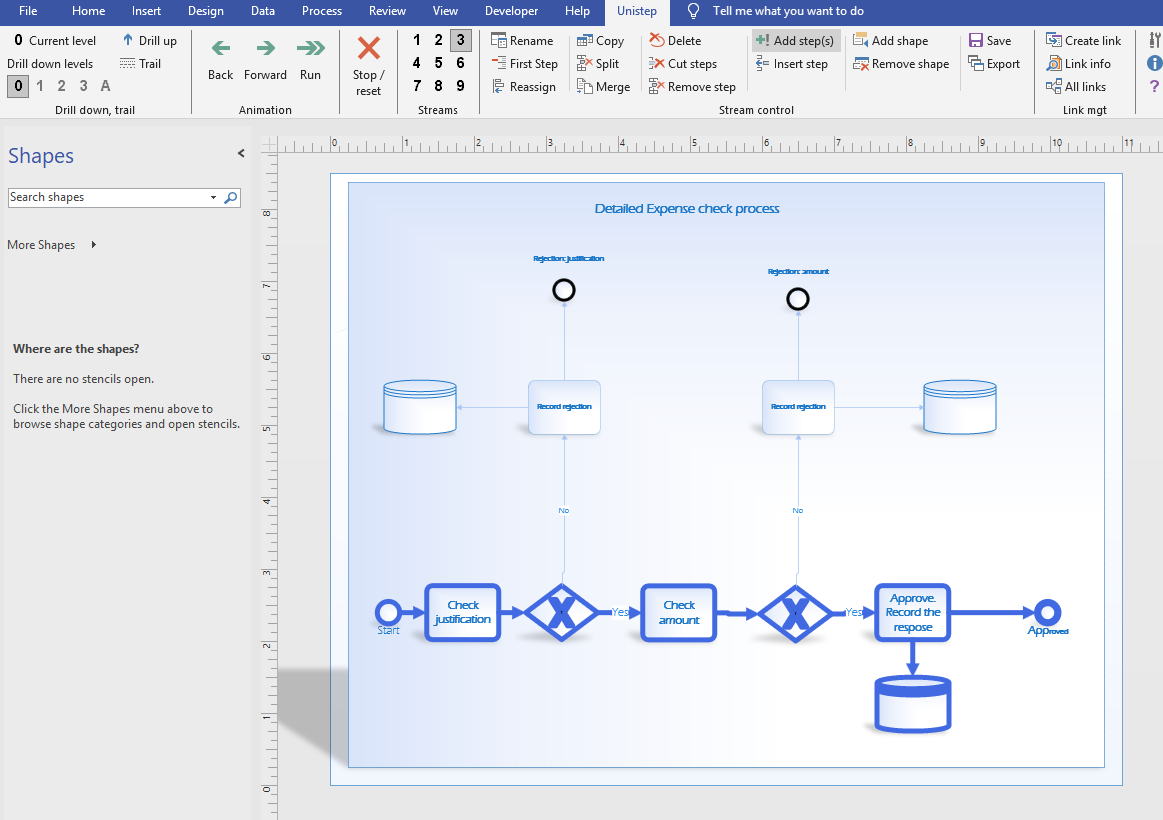Click in the Search shapes field

(105, 198)
